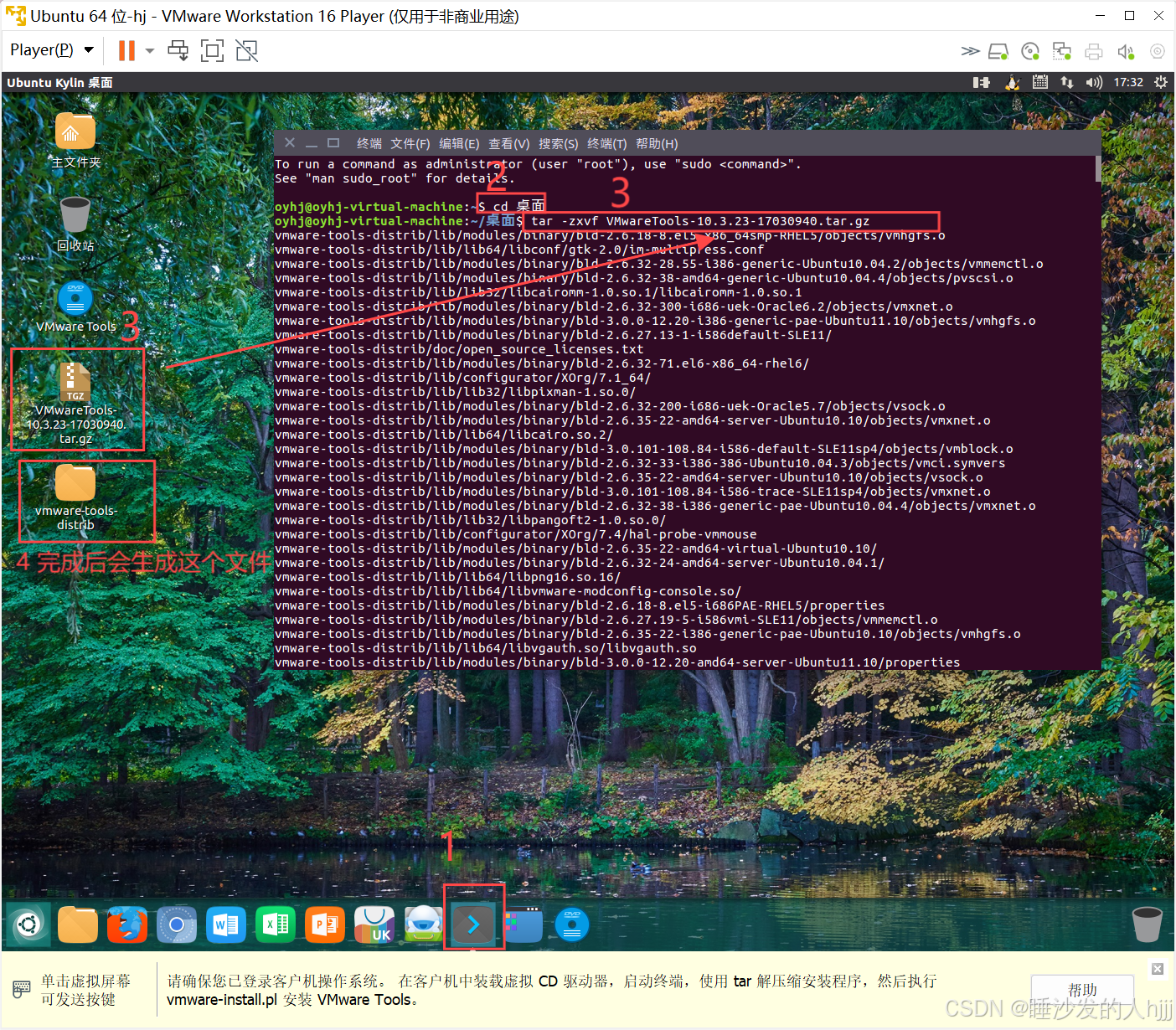Open the sound card device icon
1176x1030 pixels.
click(1126, 51)
